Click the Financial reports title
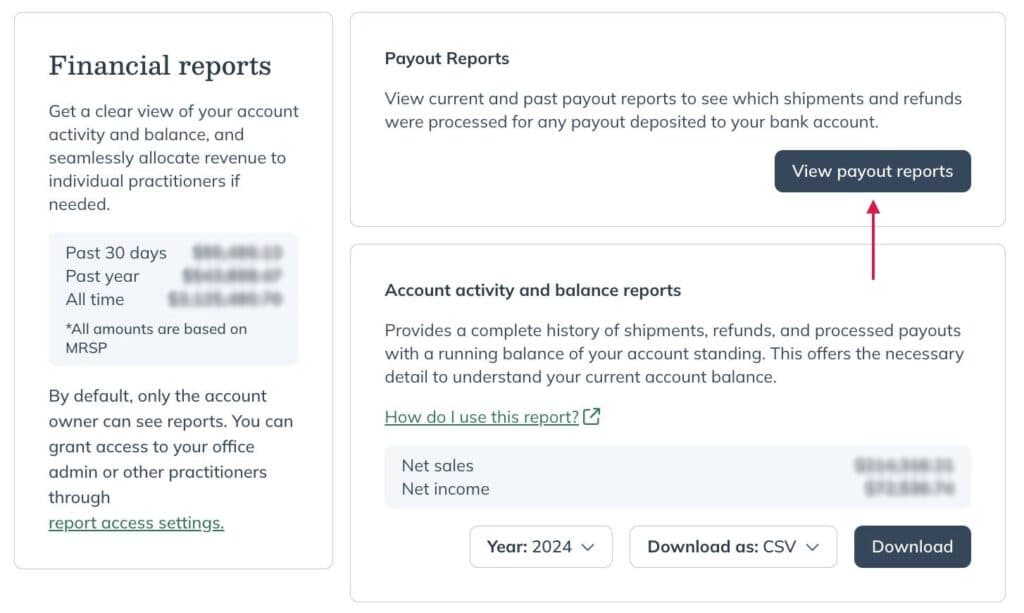 pyautogui.click(x=159, y=66)
